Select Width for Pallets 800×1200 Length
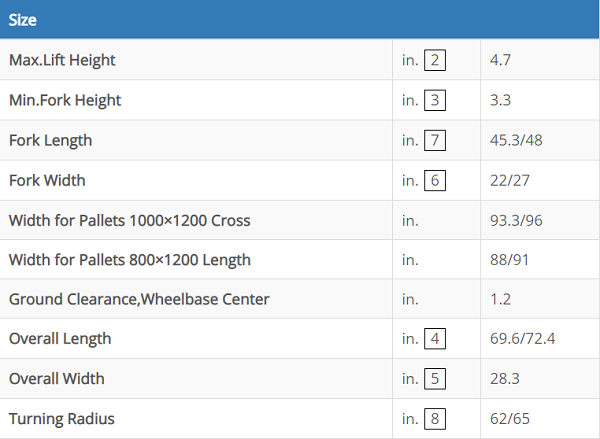 click(129, 260)
